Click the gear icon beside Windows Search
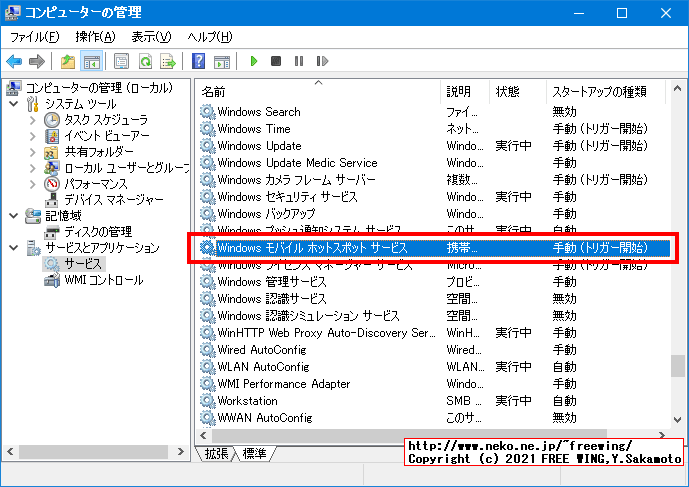 207,112
